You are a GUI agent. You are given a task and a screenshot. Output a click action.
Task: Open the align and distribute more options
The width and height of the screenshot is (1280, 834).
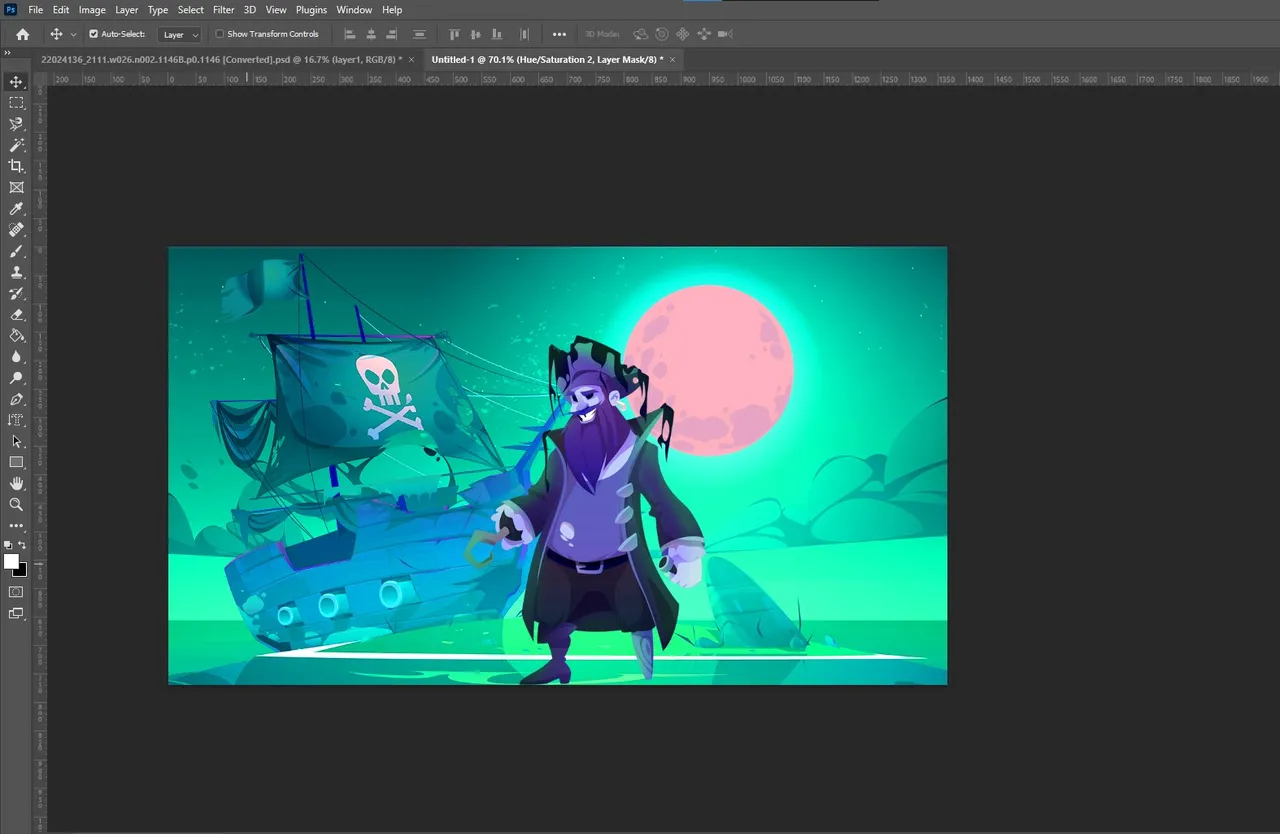tap(559, 34)
